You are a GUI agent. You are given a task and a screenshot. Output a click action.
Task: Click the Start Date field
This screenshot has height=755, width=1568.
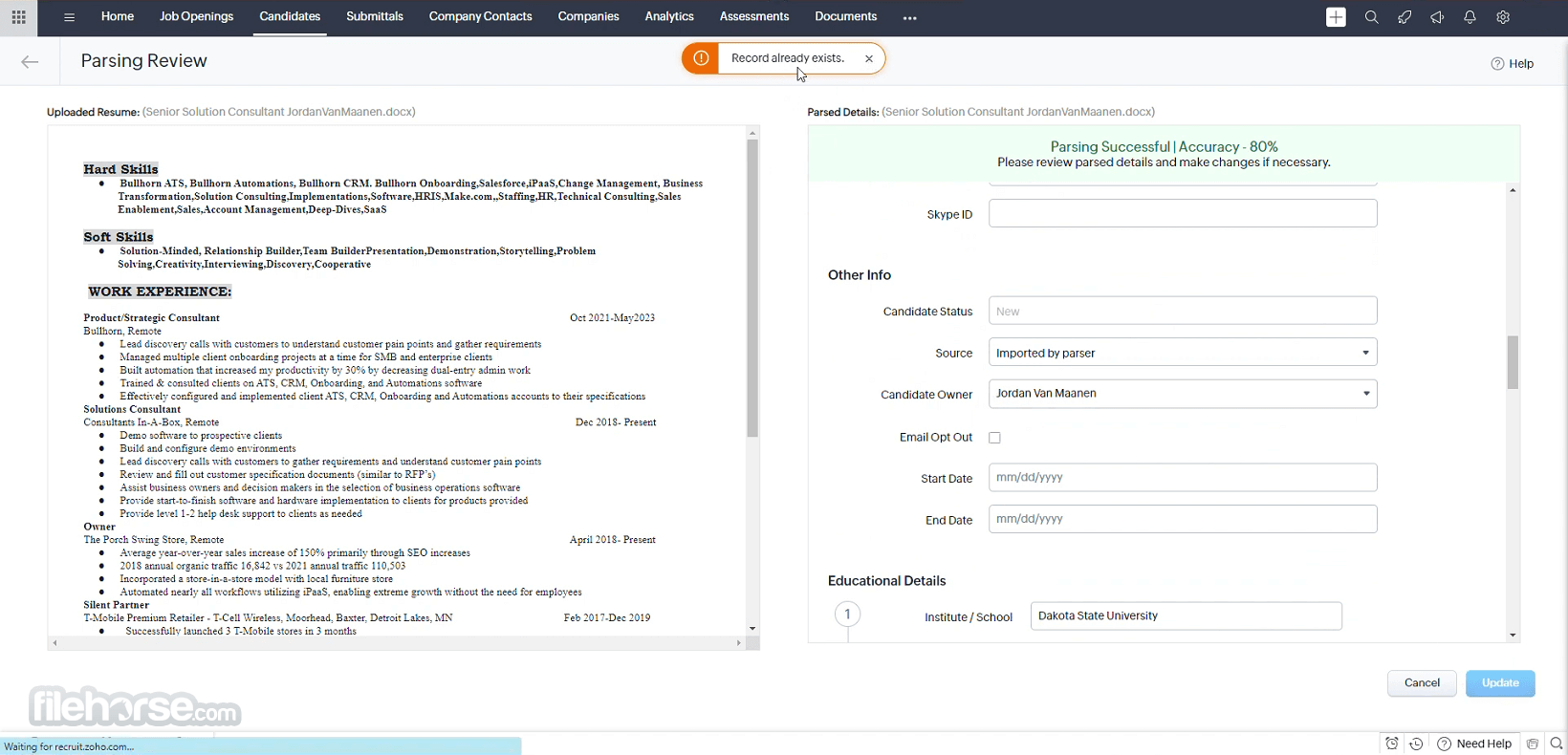point(1183,477)
